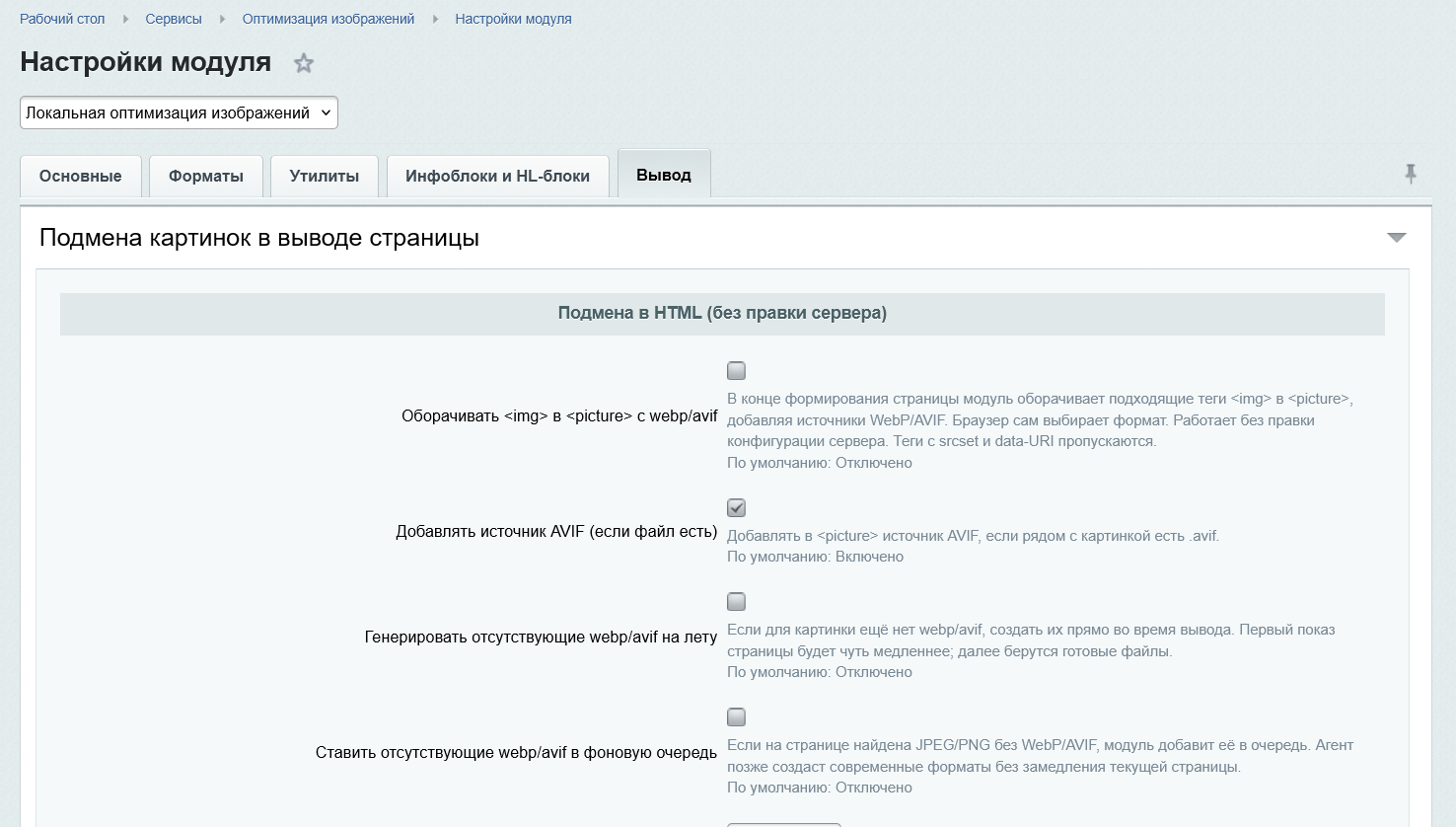Enable 'Генерировать отсутствующие webp/avif на лету'
This screenshot has width=1456, height=827.
736,602
